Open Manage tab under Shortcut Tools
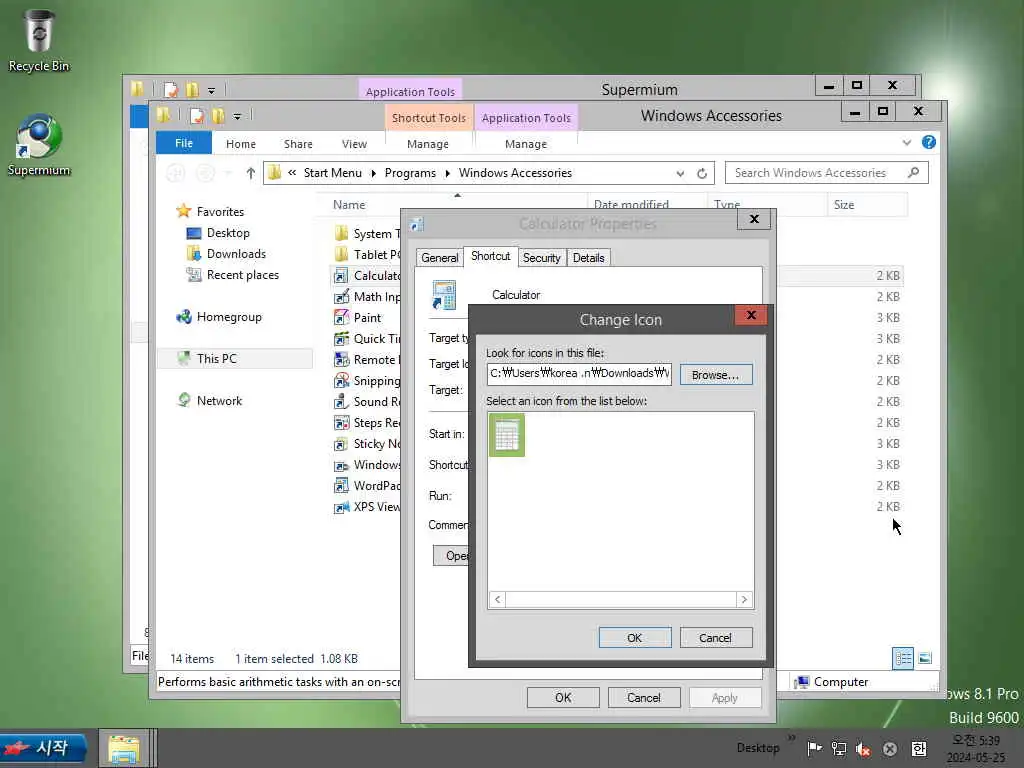 point(428,144)
